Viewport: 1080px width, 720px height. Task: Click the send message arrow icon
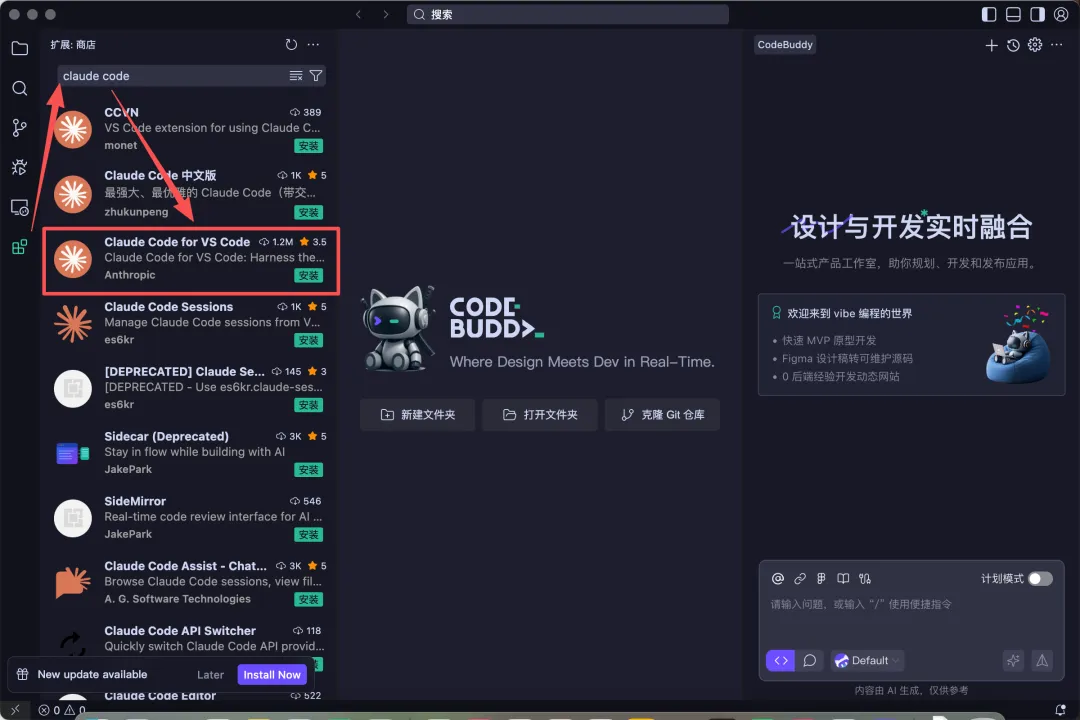(1042, 661)
